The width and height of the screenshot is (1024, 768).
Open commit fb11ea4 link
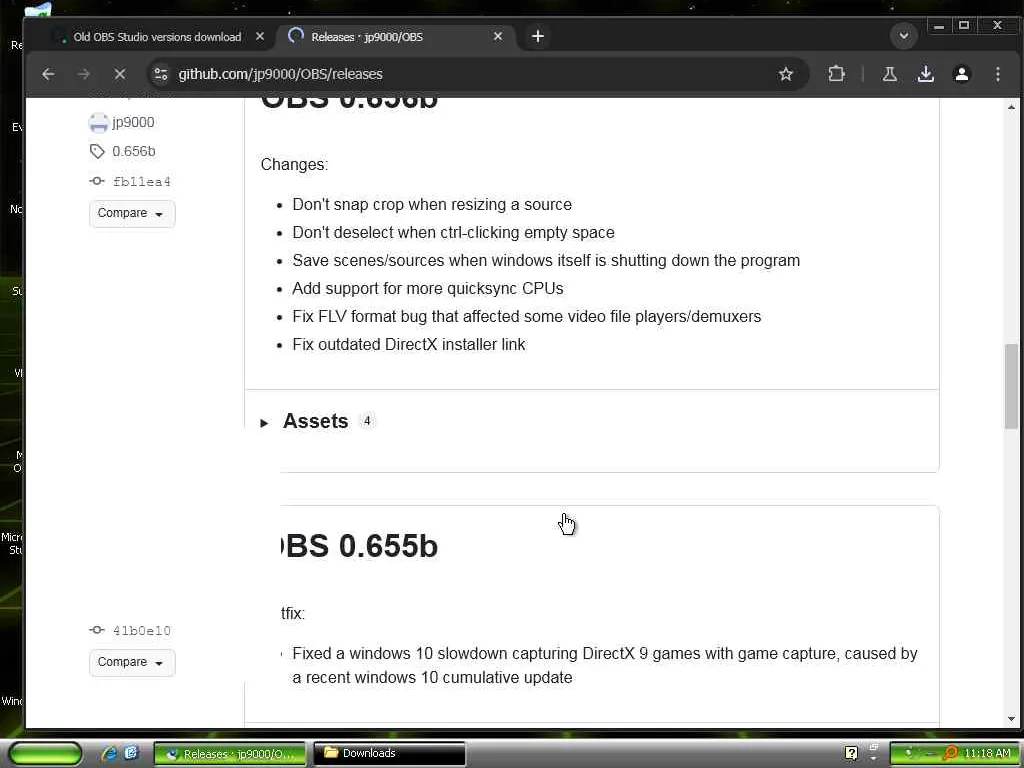click(x=142, y=182)
